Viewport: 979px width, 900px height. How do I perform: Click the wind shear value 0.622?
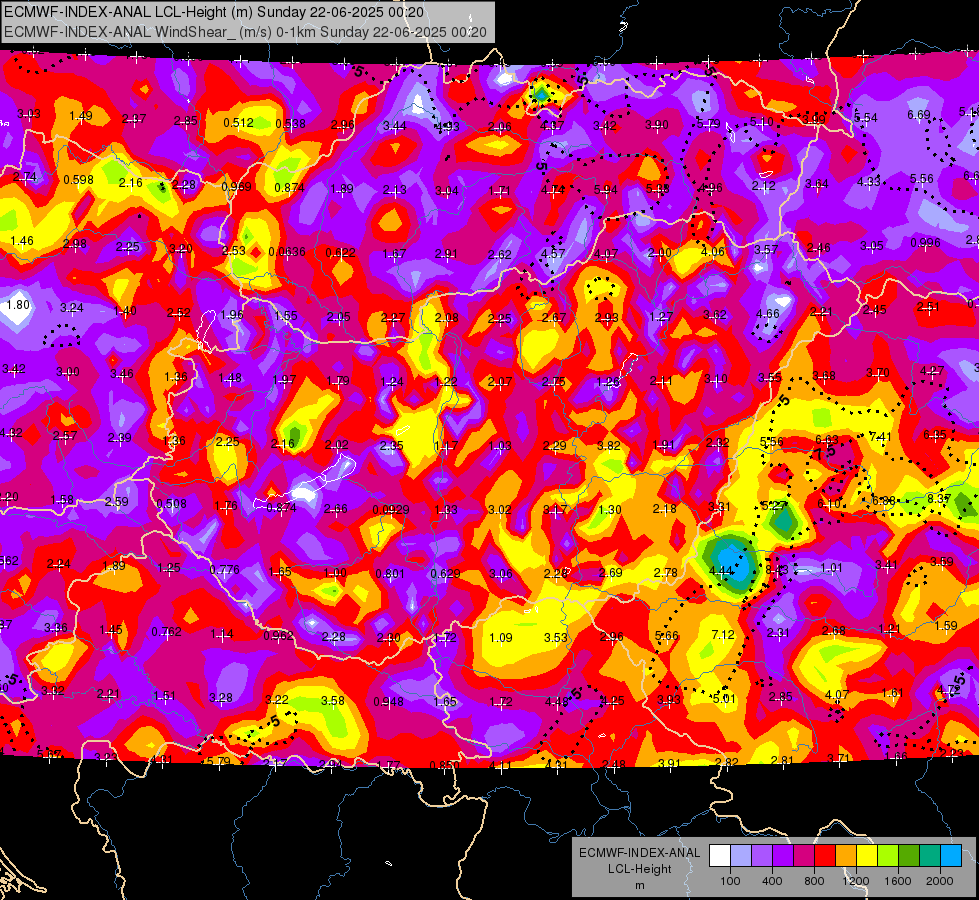pos(340,252)
